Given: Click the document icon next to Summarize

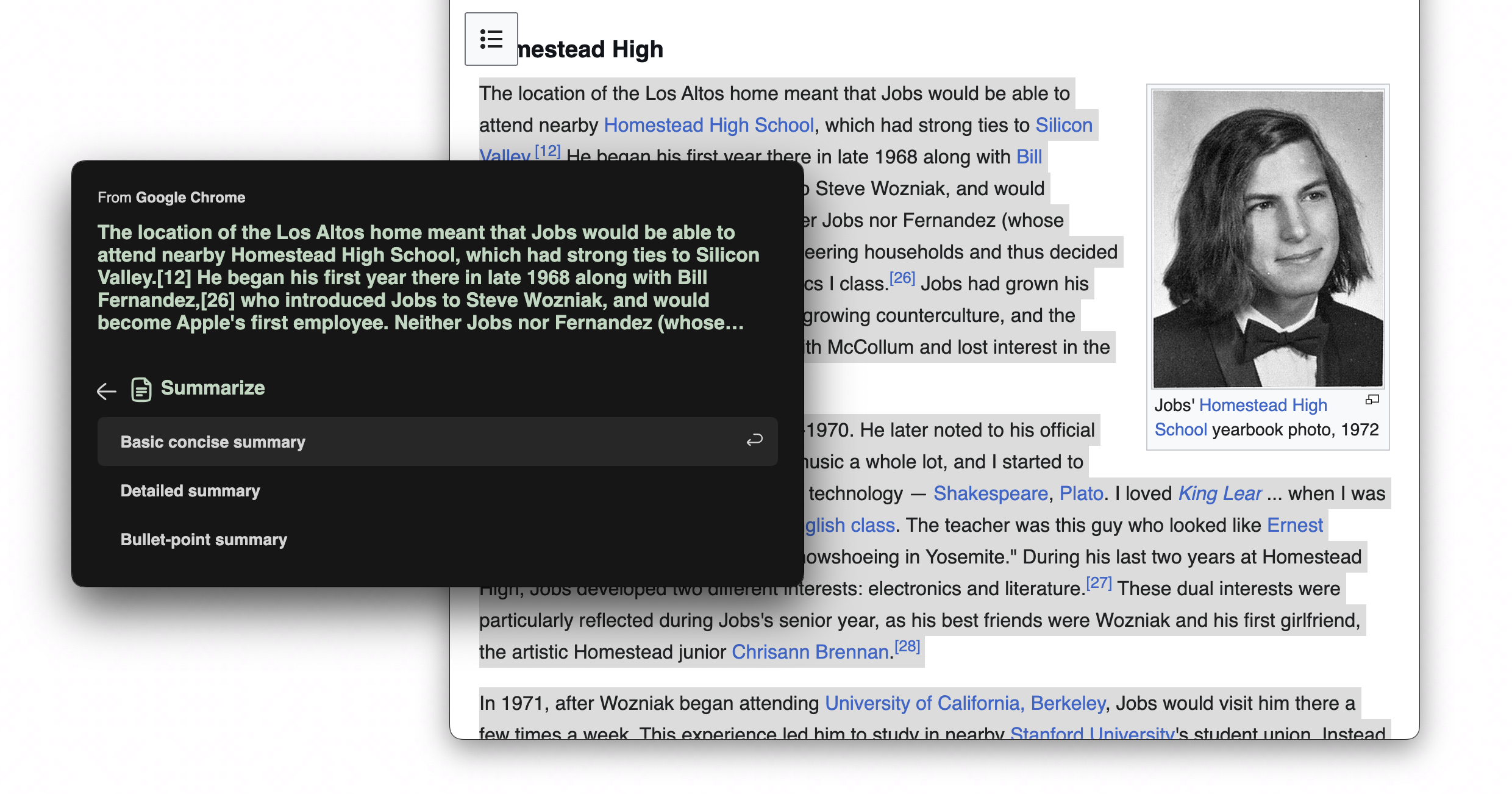Looking at the screenshot, I should [x=141, y=389].
